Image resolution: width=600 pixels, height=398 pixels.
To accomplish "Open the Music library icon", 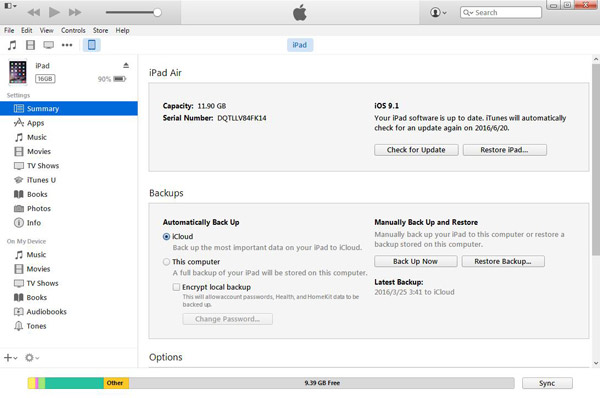I will (12, 45).
